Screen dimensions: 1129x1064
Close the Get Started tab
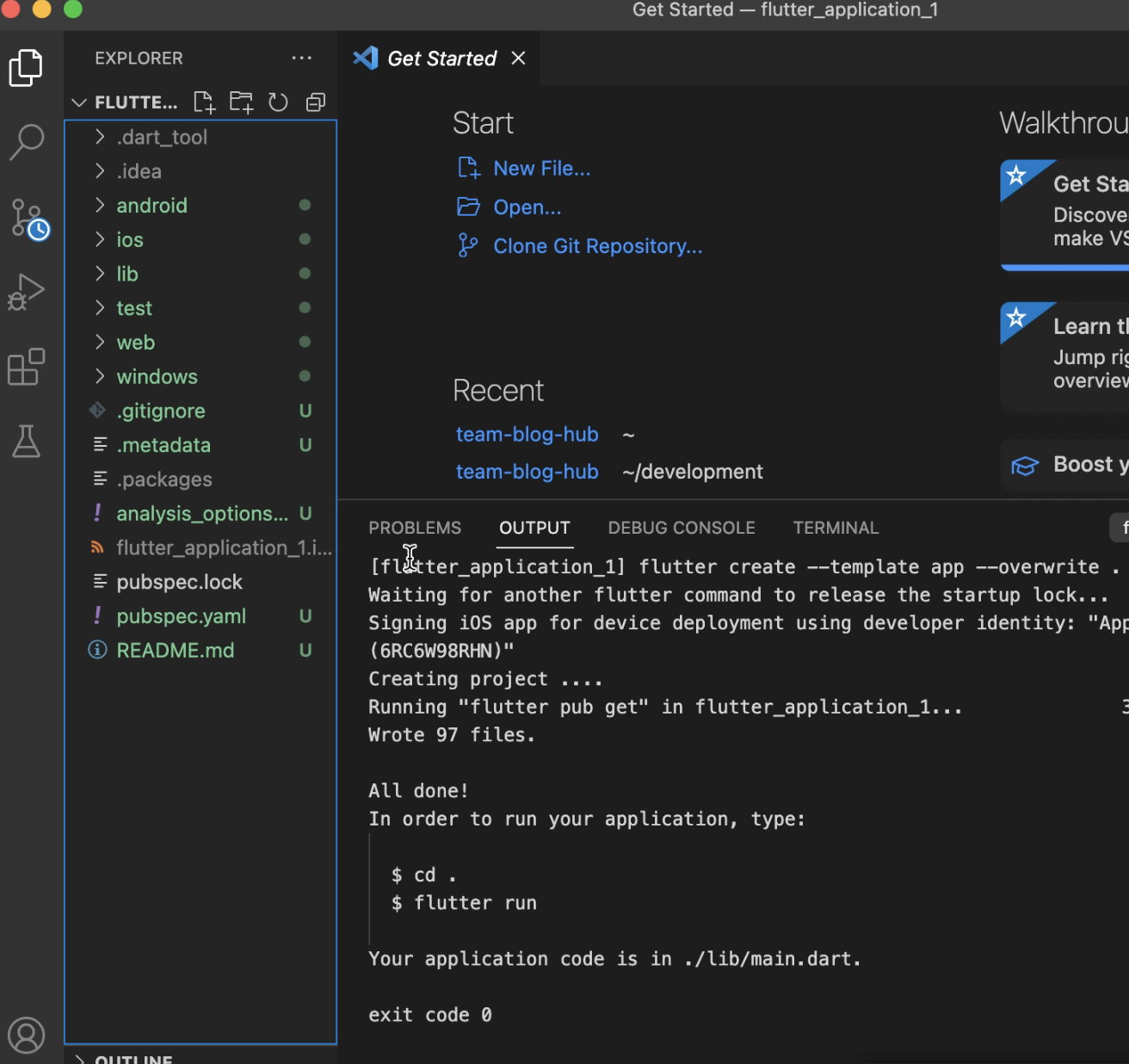pos(518,59)
